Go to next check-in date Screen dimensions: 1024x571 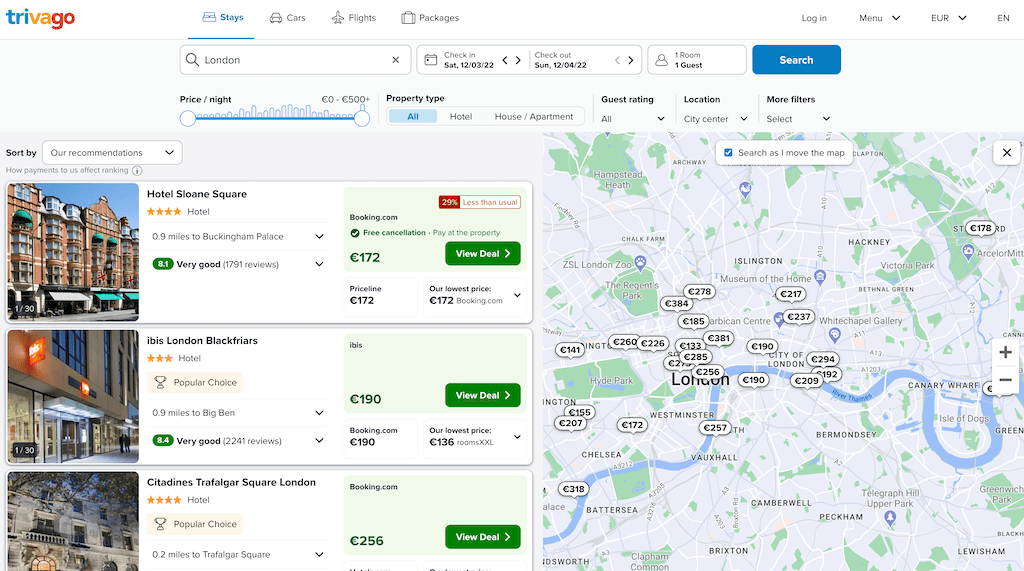518,60
